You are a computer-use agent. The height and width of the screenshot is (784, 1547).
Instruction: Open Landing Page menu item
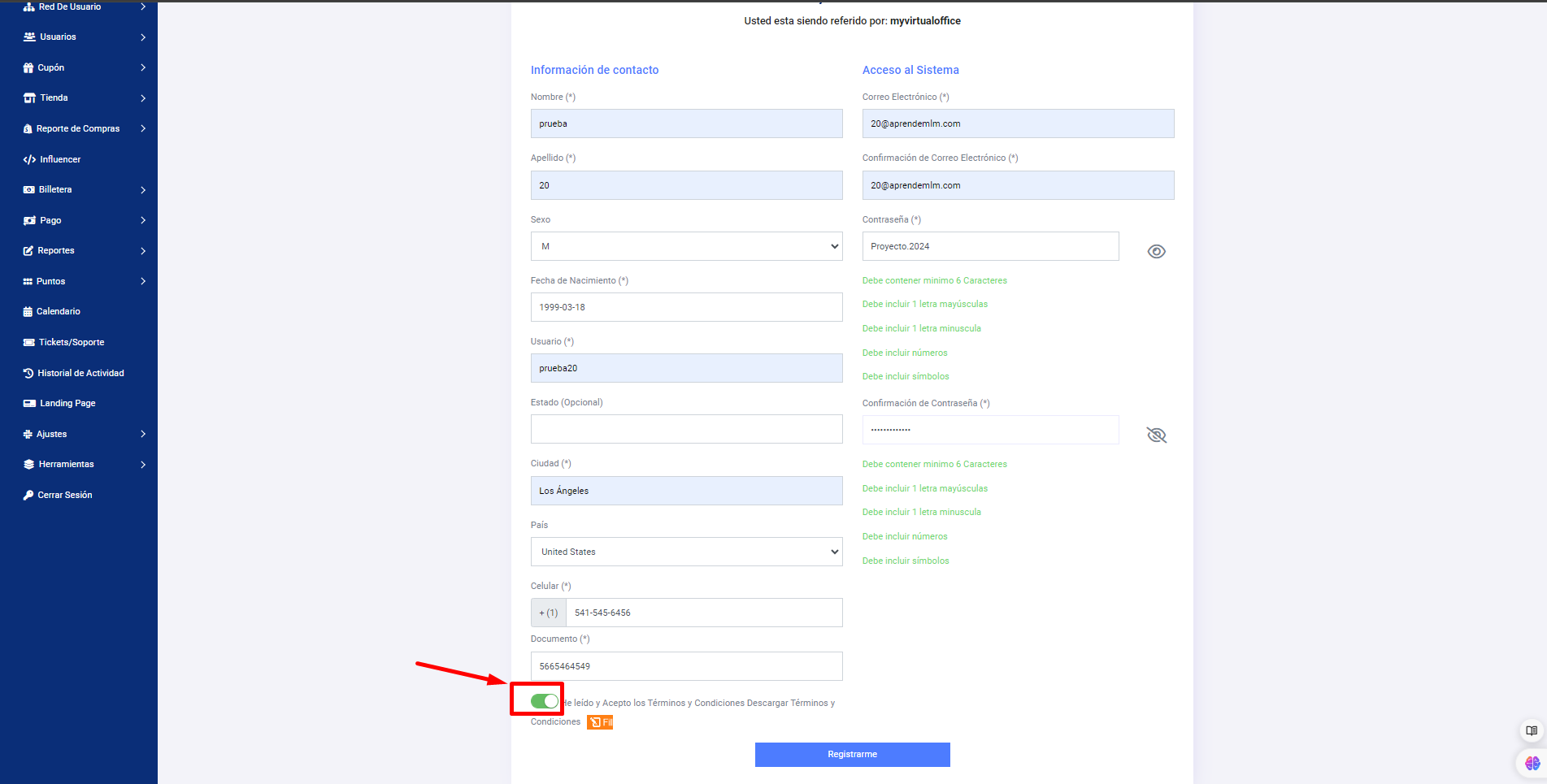[67, 403]
